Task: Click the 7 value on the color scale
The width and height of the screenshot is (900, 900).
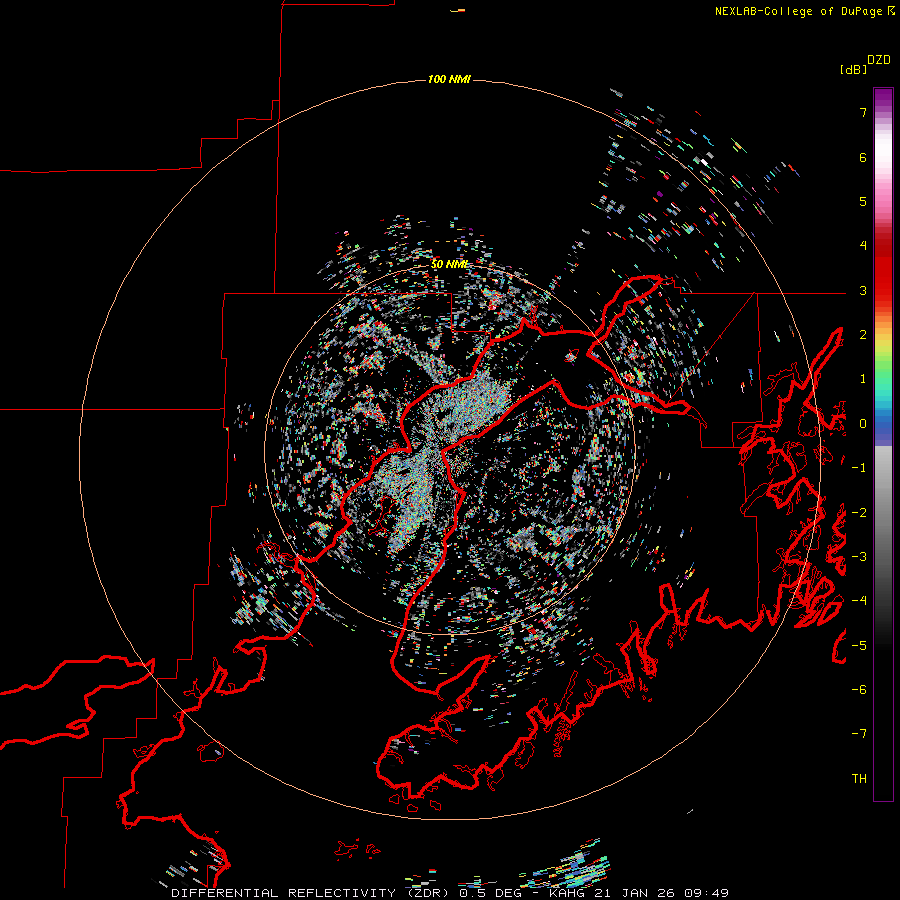Action: (x=863, y=112)
